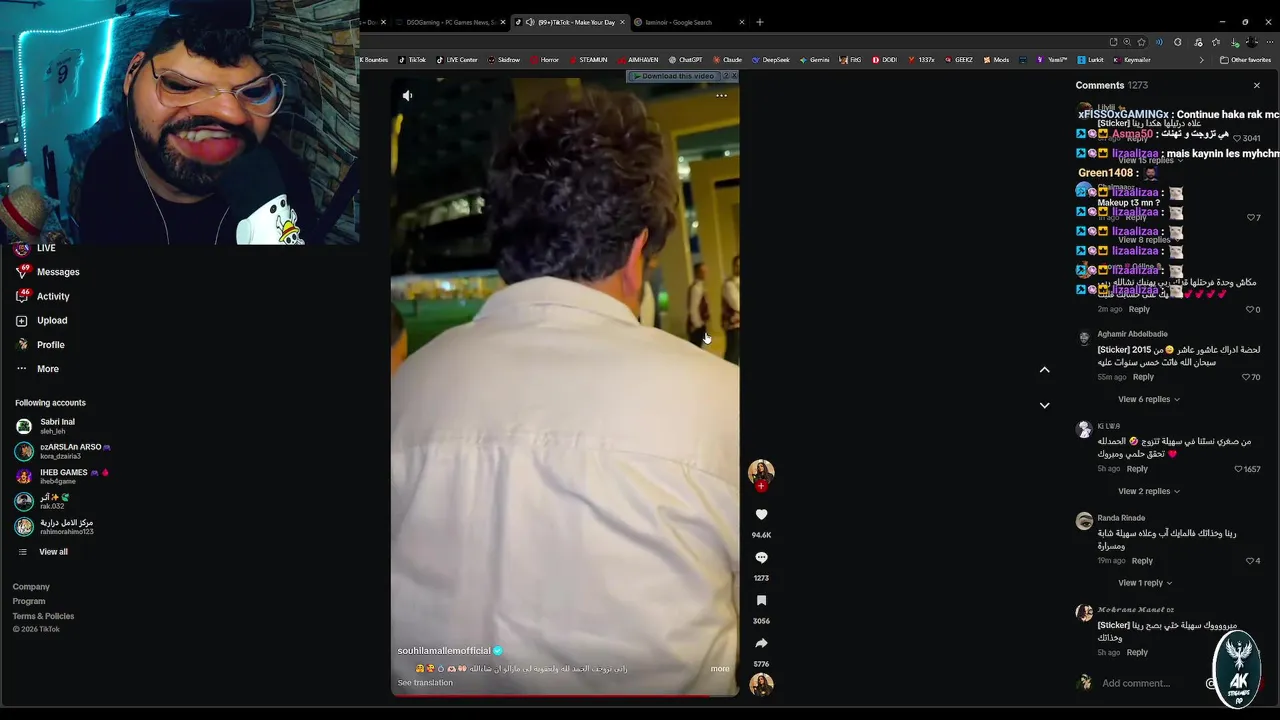Open the ChatGPT bookmark
The image size is (1280, 720).
685,60
